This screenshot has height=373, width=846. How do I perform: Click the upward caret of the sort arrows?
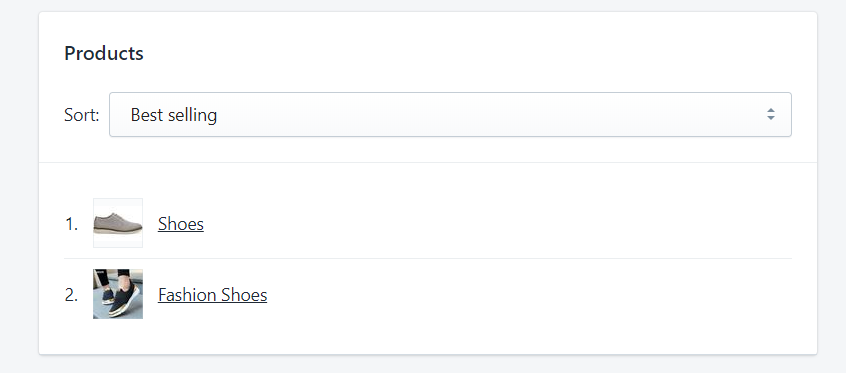click(x=771, y=110)
